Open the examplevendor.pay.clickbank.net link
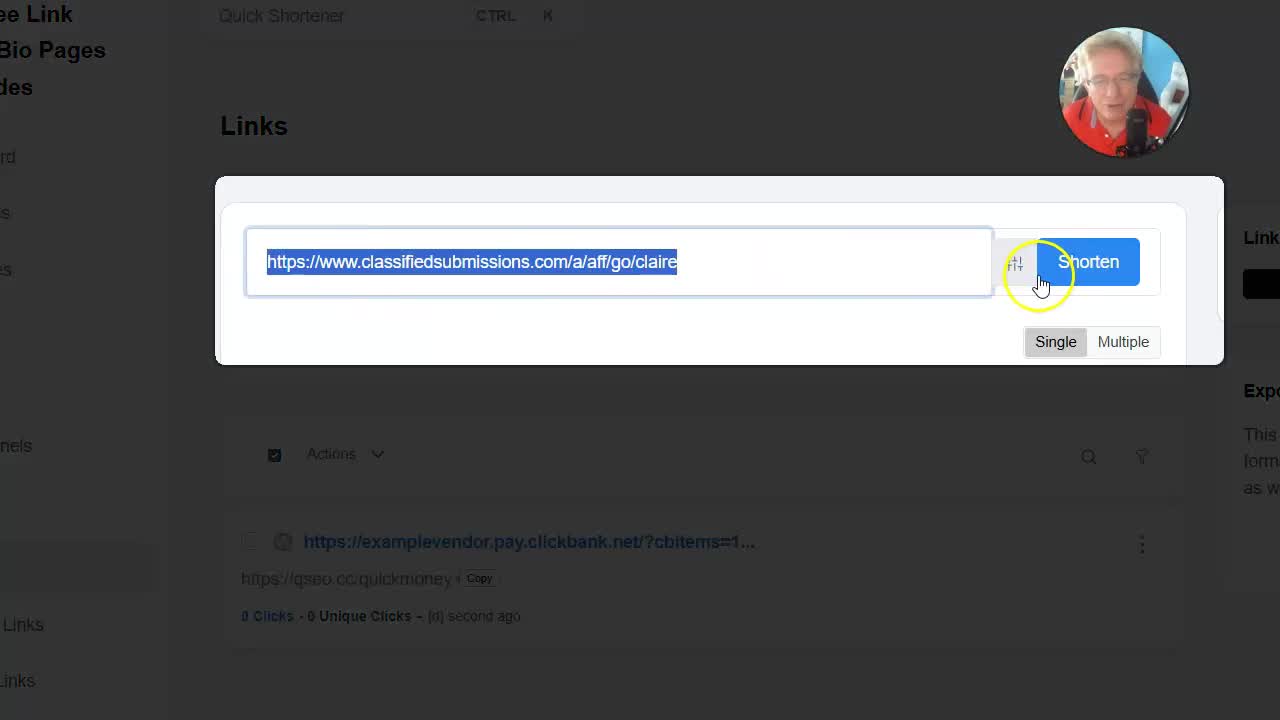 coord(528,542)
